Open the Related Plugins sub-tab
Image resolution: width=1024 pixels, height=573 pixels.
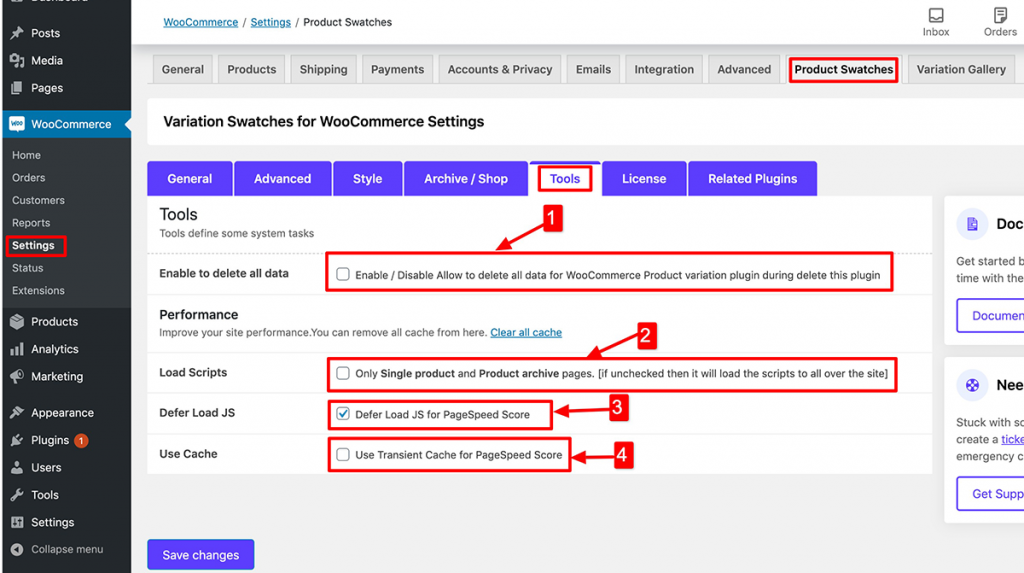click(x=752, y=178)
